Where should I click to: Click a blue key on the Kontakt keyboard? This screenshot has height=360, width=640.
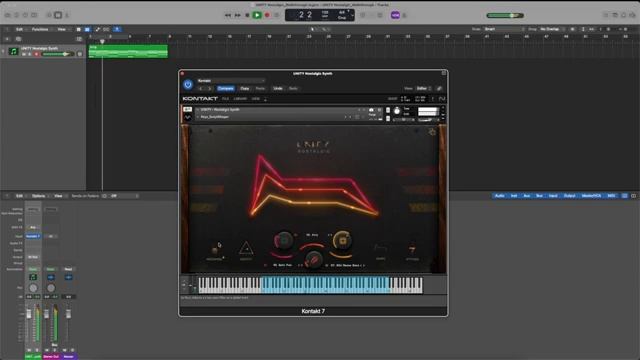324,284
